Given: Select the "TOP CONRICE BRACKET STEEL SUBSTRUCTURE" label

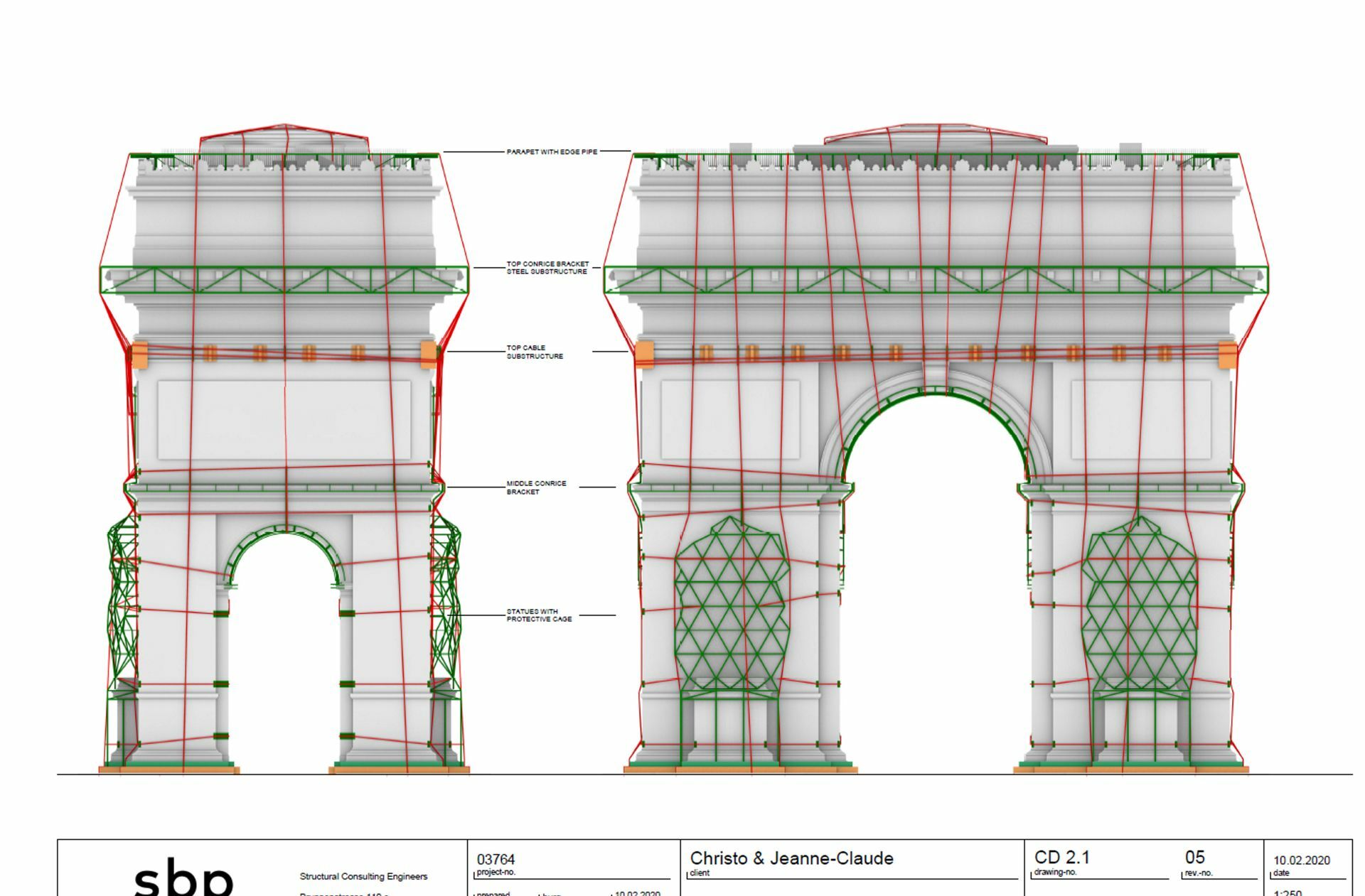Looking at the screenshot, I should point(547,268).
